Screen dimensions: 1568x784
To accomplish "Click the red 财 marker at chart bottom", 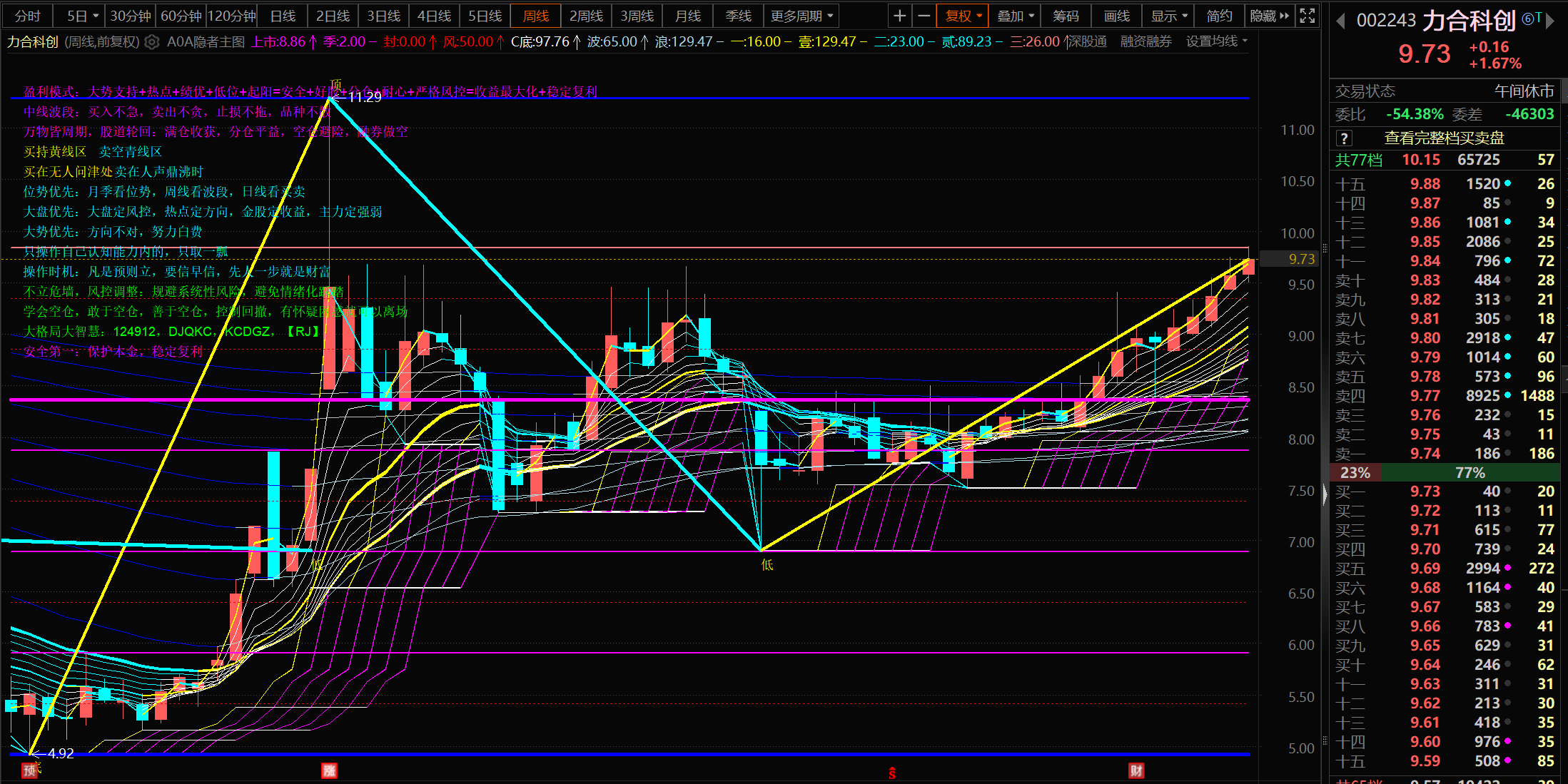I will (x=1135, y=770).
